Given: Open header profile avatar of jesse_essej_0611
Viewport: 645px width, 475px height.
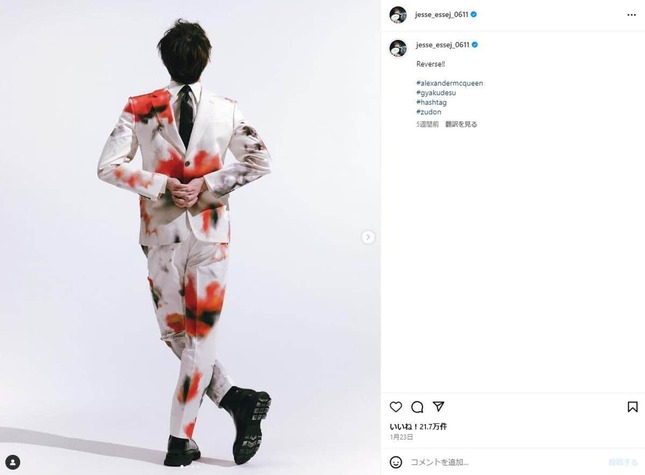Looking at the screenshot, I should pyautogui.click(x=398, y=15).
